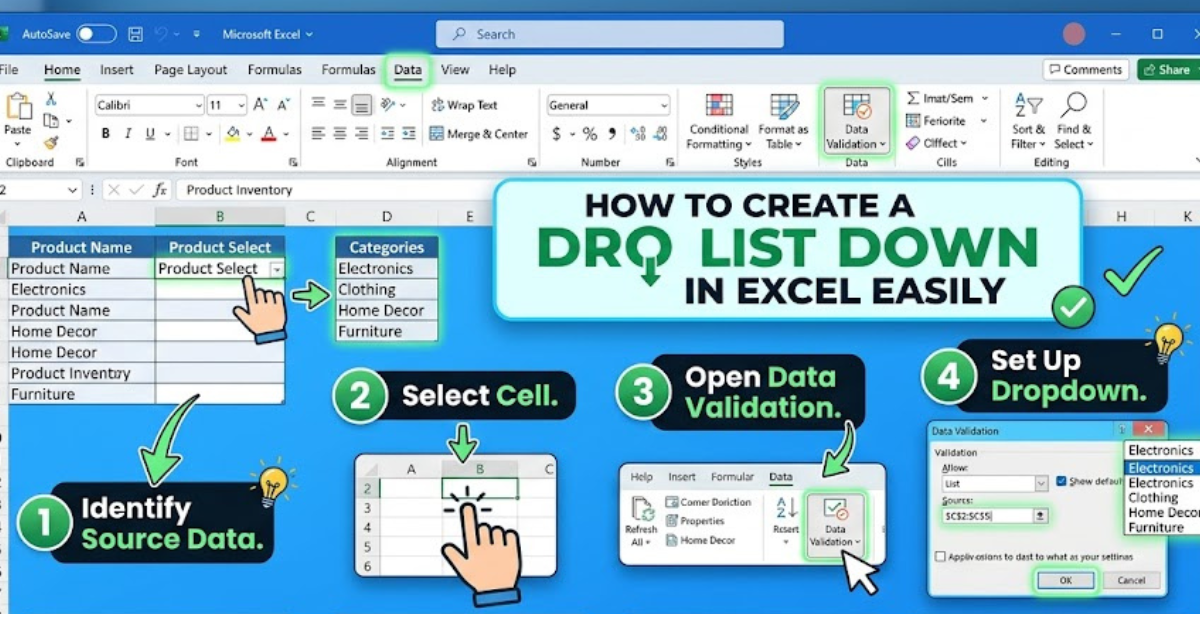Open the General number format dropdown
The width and height of the screenshot is (1200, 628).
click(664, 105)
